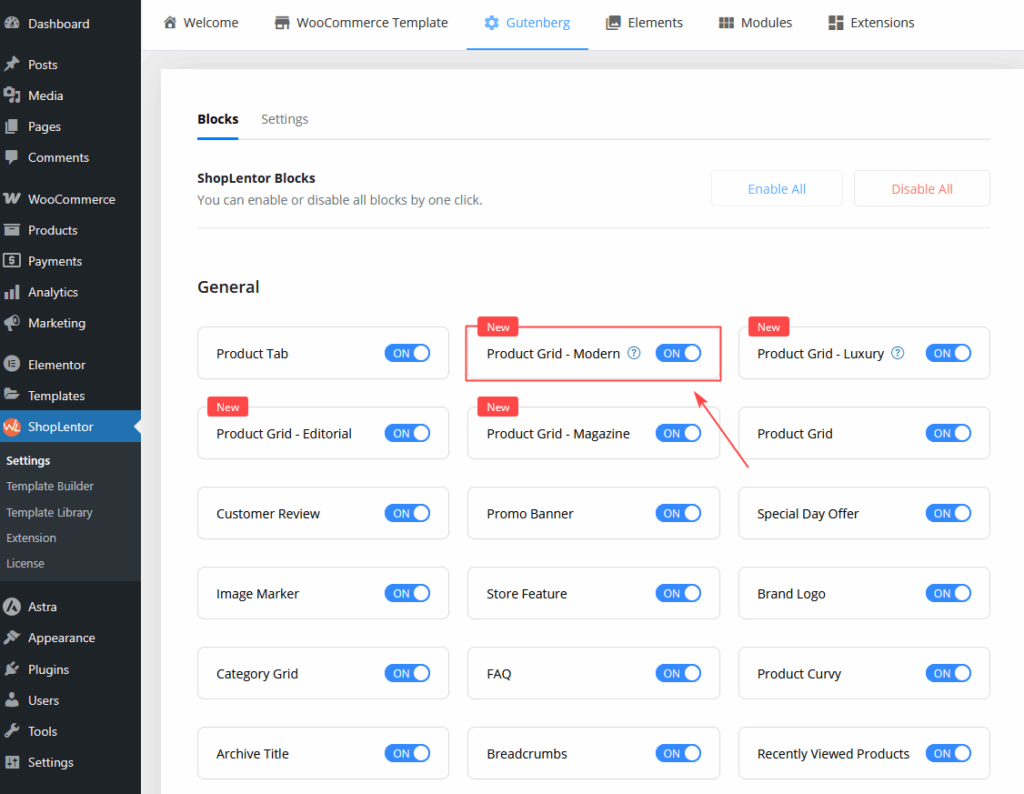1024x794 pixels.
Task: Open Template Builder in the ShopLentor submenu
Action: (50, 486)
